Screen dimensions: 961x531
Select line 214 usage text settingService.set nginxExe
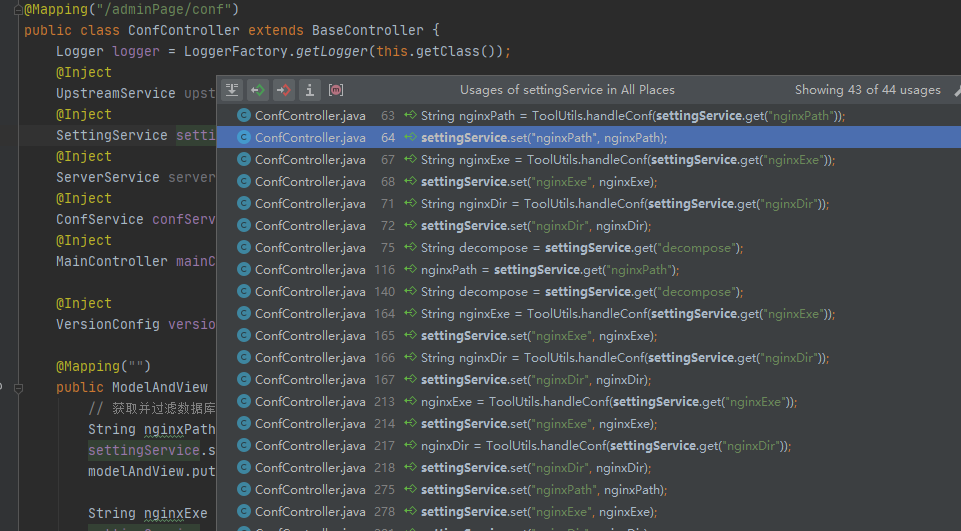point(539,424)
